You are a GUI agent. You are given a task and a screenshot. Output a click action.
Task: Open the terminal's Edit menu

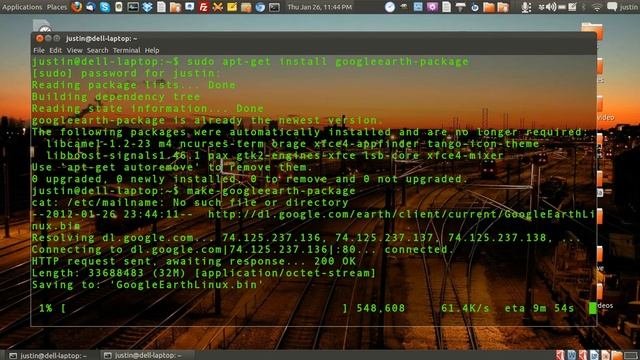[x=56, y=50]
